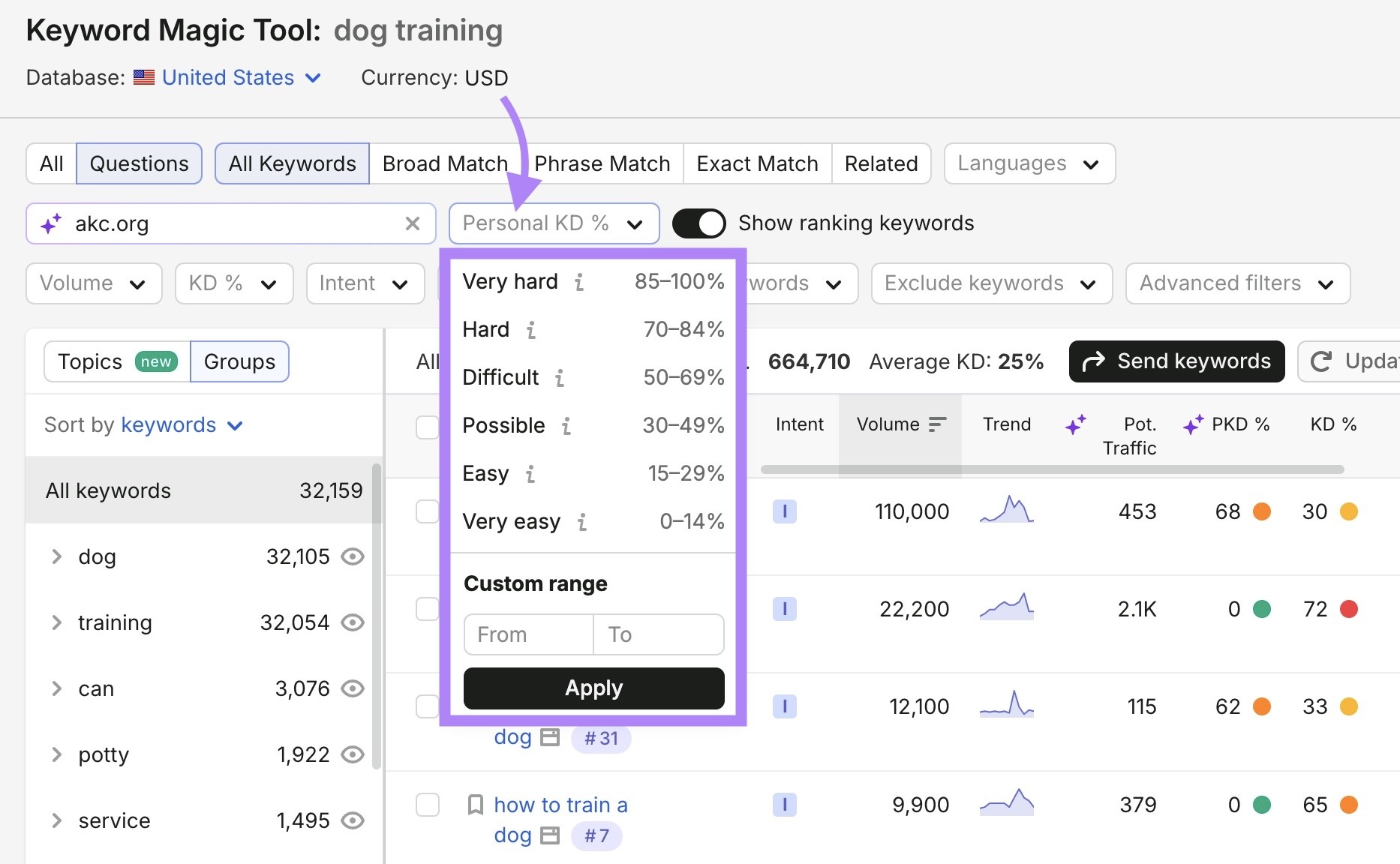Click the Send keywords button
Image resolution: width=1400 pixels, height=864 pixels.
click(x=1177, y=361)
